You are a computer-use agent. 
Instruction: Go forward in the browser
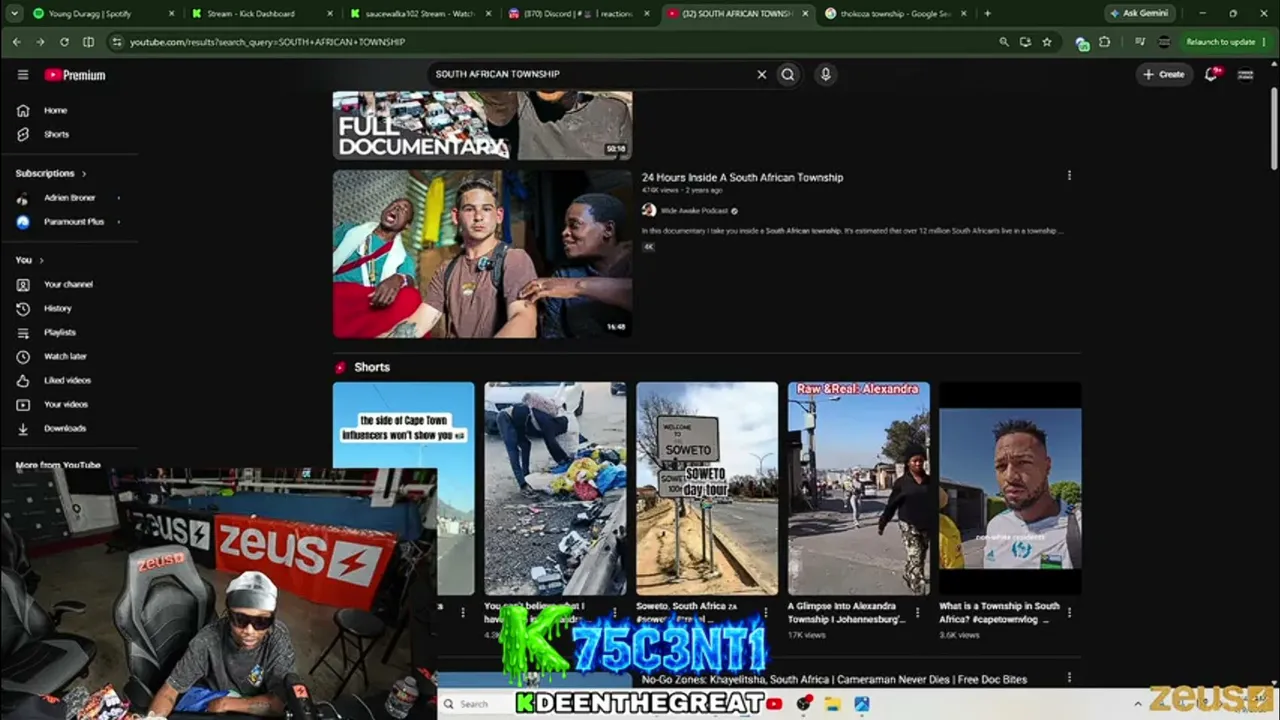click(40, 42)
